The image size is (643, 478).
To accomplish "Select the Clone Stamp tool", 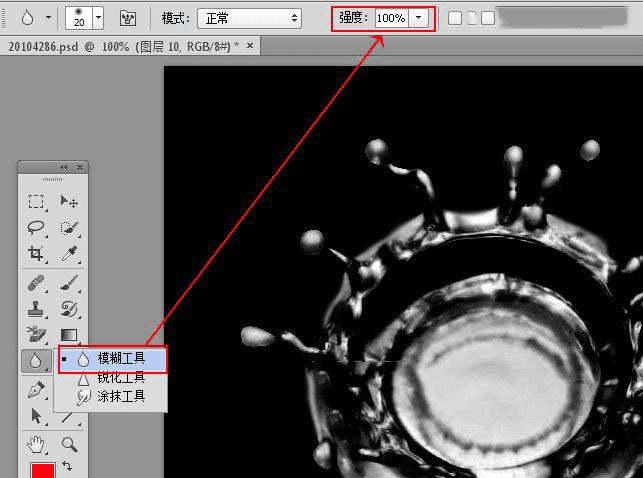I will point(36,309).
